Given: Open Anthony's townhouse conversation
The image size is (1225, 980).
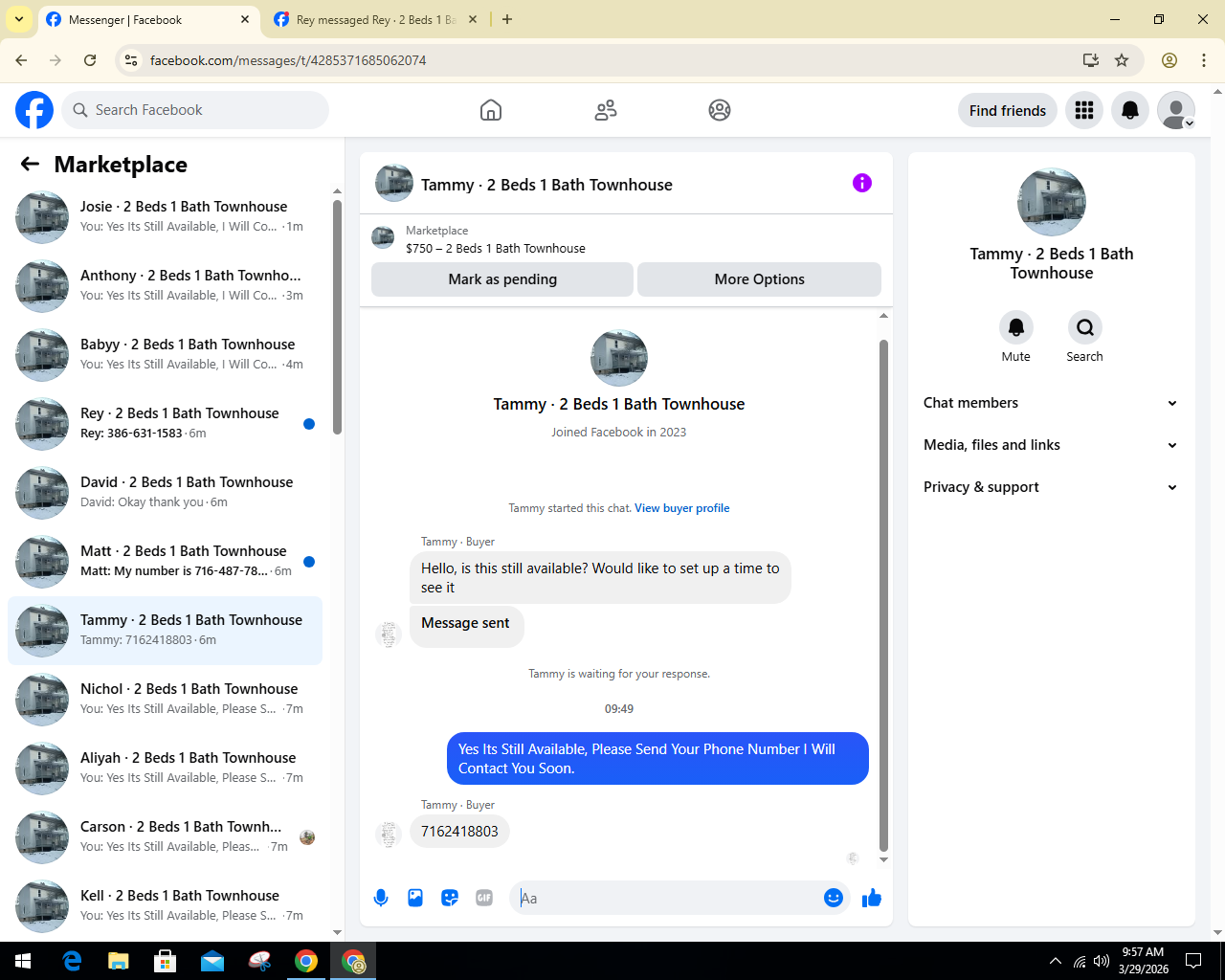Looking at the screenshot, I should [165, 286].
